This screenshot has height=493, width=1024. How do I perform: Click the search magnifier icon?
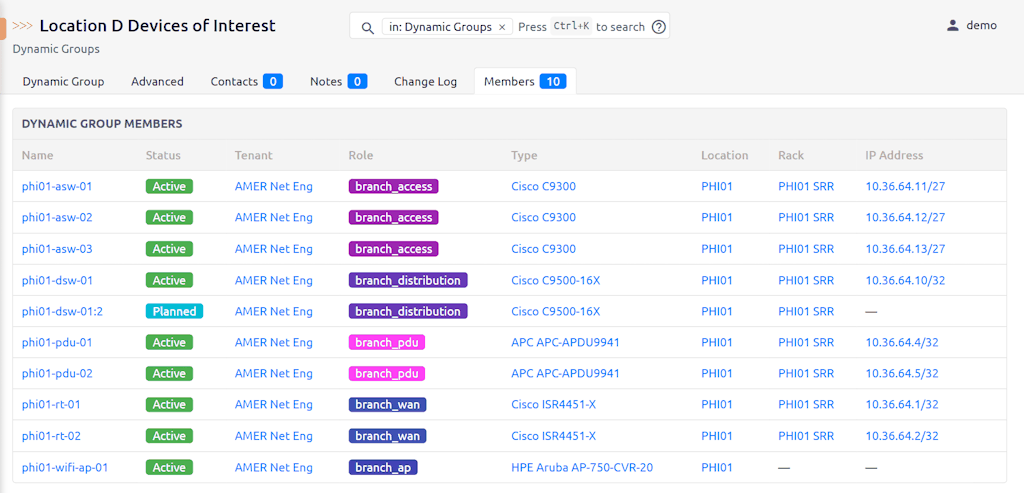367,27
